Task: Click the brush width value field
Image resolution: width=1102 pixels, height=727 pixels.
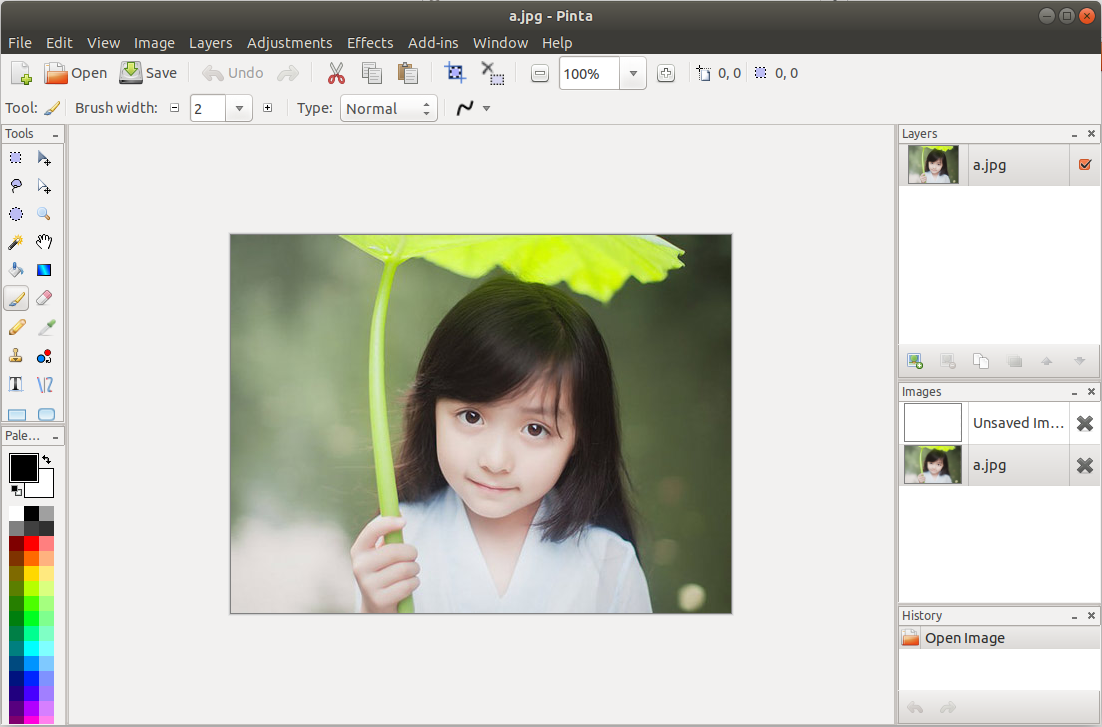Action: click(208, 108)
